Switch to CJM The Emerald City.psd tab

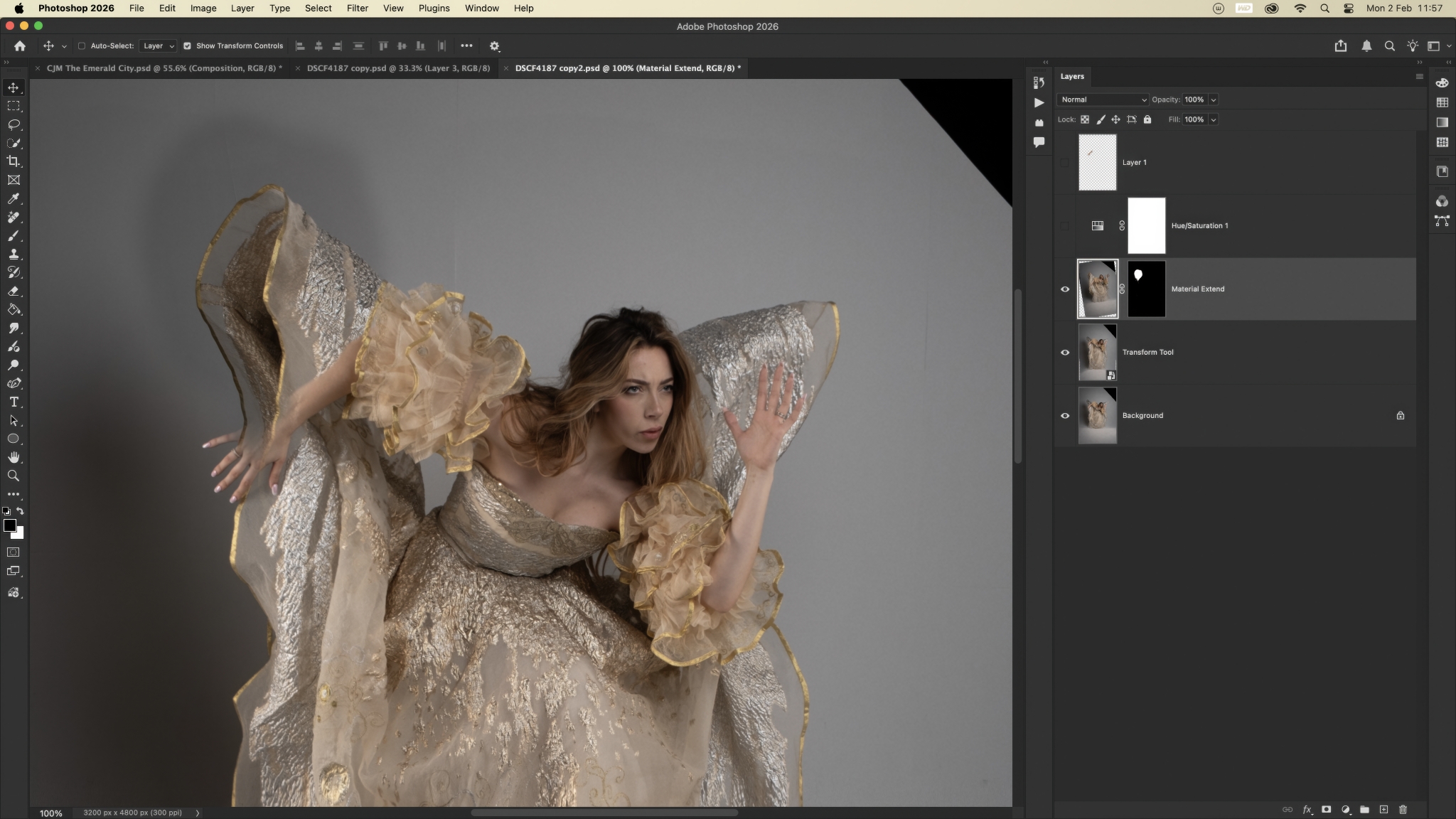(x=164, y=68)
